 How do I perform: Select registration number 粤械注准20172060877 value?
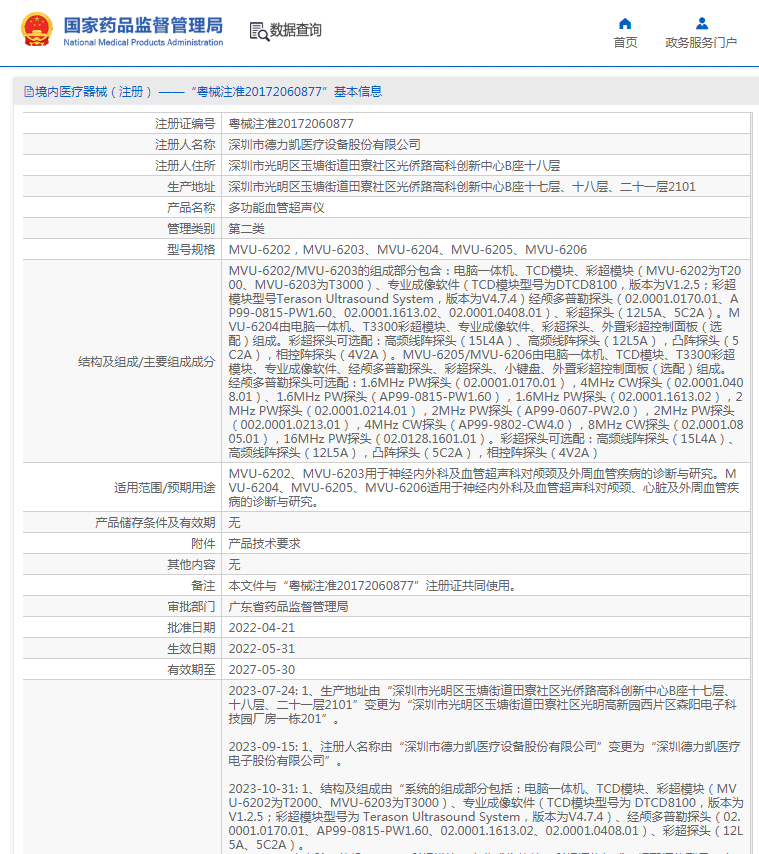click(x=291, y=124)
